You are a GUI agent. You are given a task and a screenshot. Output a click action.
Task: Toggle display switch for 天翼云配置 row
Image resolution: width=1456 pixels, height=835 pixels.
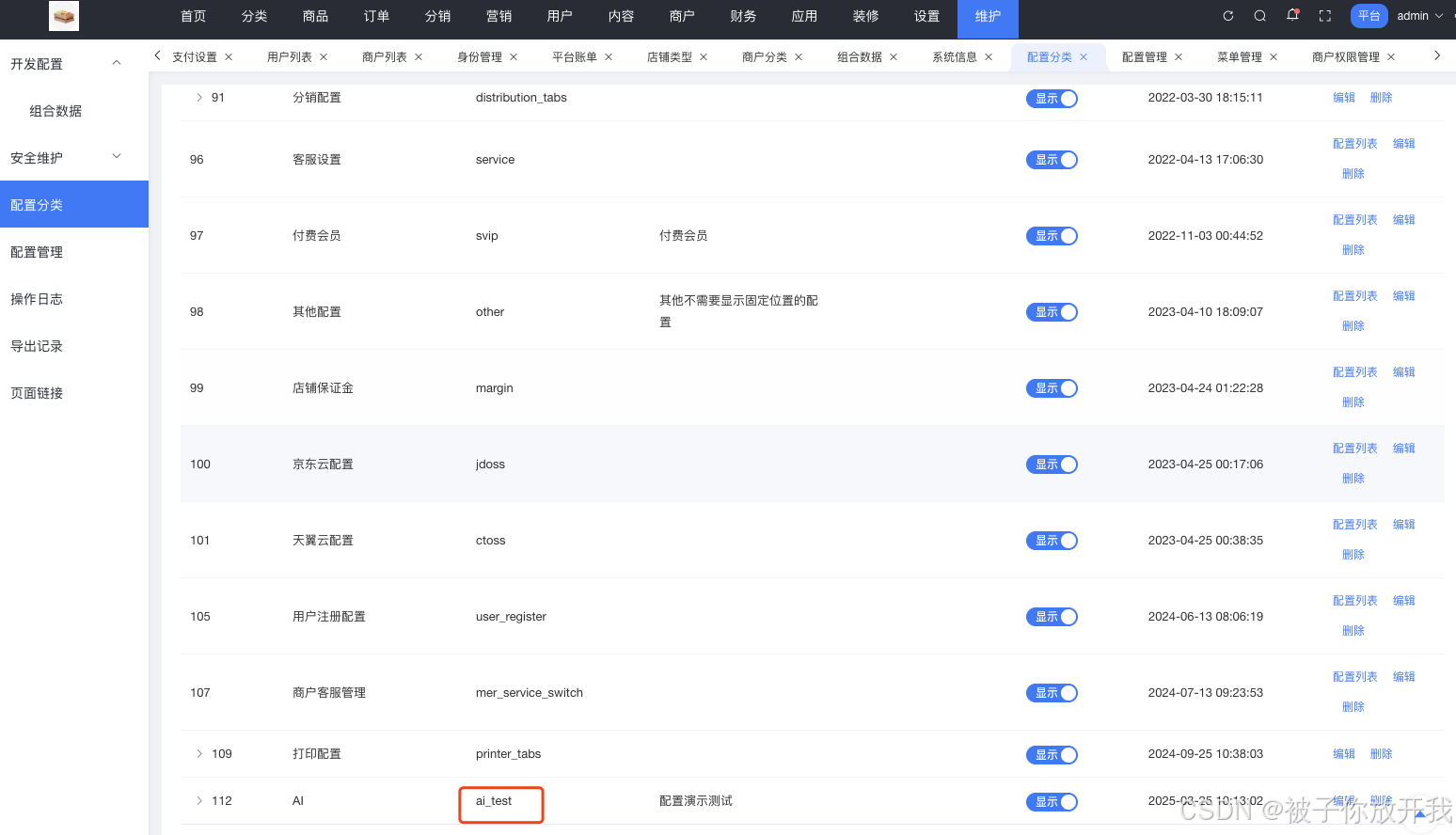[1052, 541]
